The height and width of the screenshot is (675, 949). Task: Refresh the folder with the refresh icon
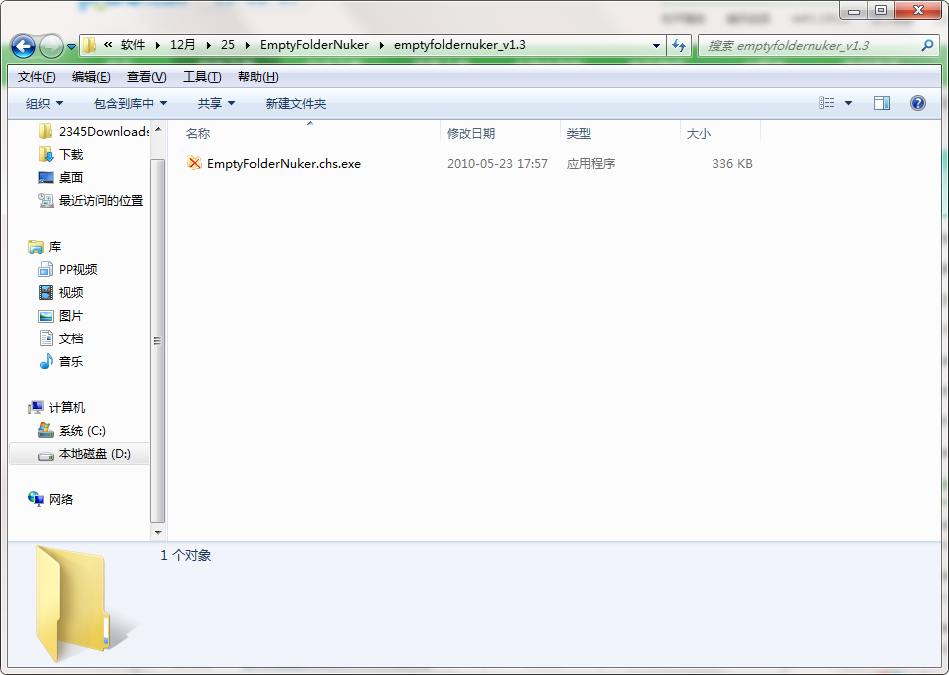(x=678, y=46)
